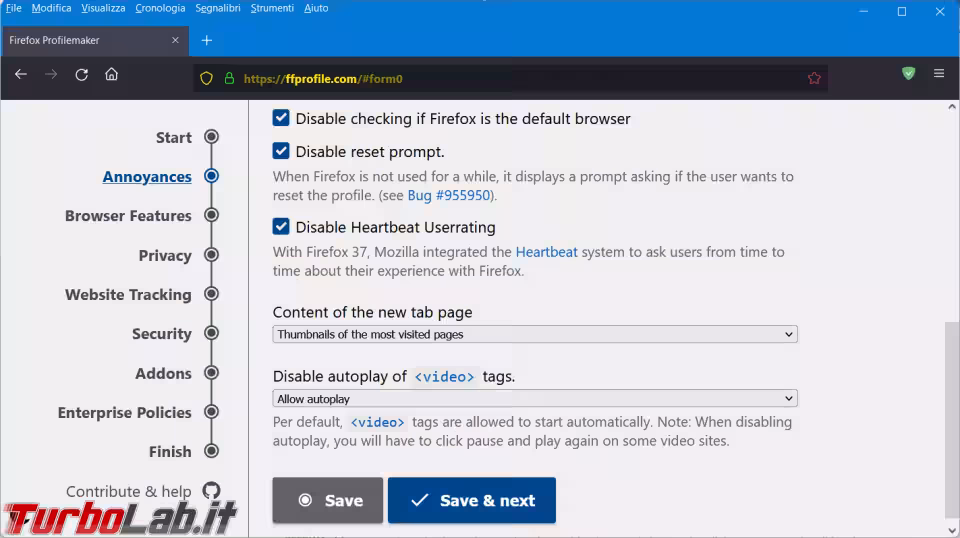Open the Visualizza menu
This screenshot has width=960, height=538.
coord(103,8)
